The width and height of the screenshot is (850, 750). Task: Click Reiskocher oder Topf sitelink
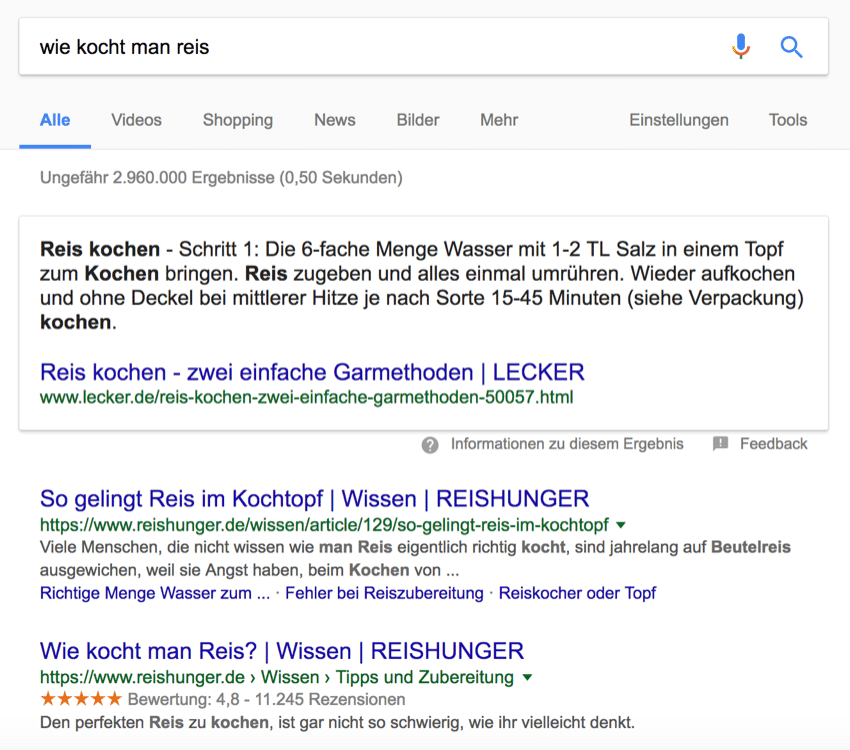(x=577, y=593)
